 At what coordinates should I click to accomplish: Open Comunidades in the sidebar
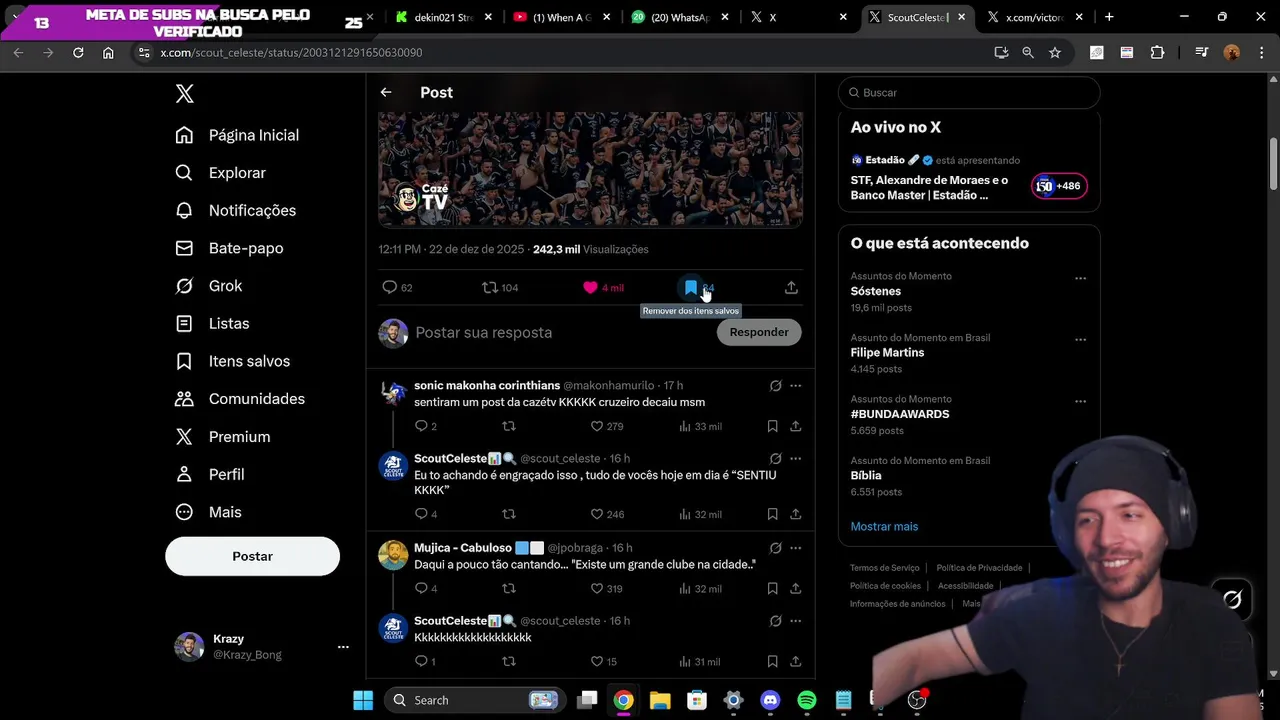coord(240,399)
